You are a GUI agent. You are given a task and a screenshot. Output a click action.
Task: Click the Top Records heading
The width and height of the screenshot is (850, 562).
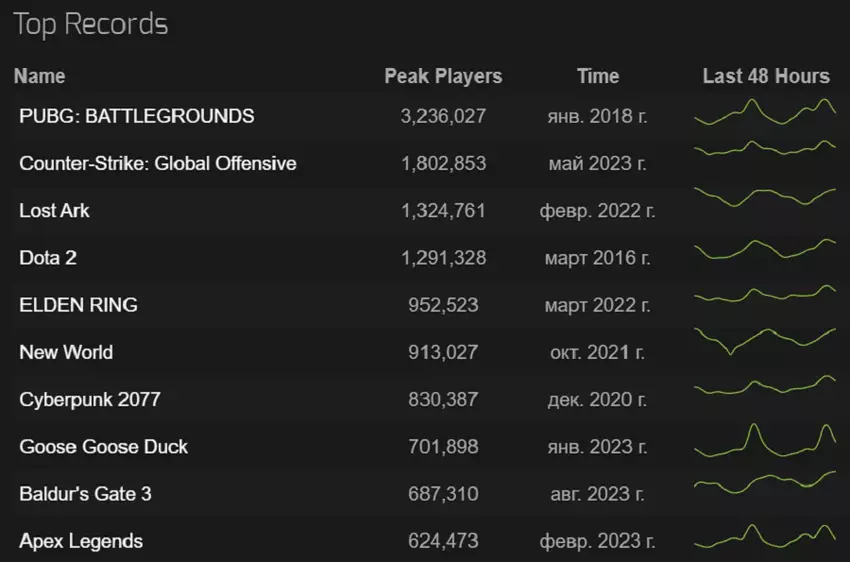(x=90, y=25)
